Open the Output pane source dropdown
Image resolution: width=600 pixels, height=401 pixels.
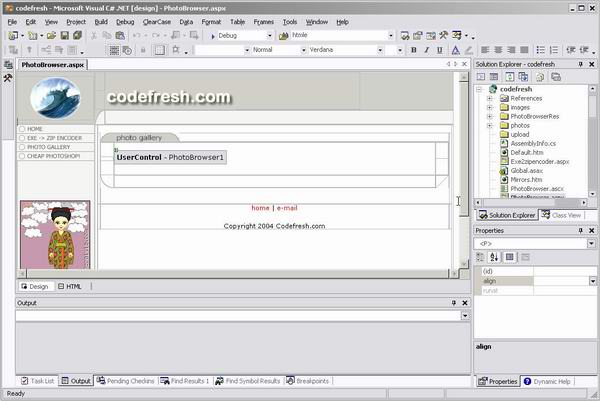[465, 316]
